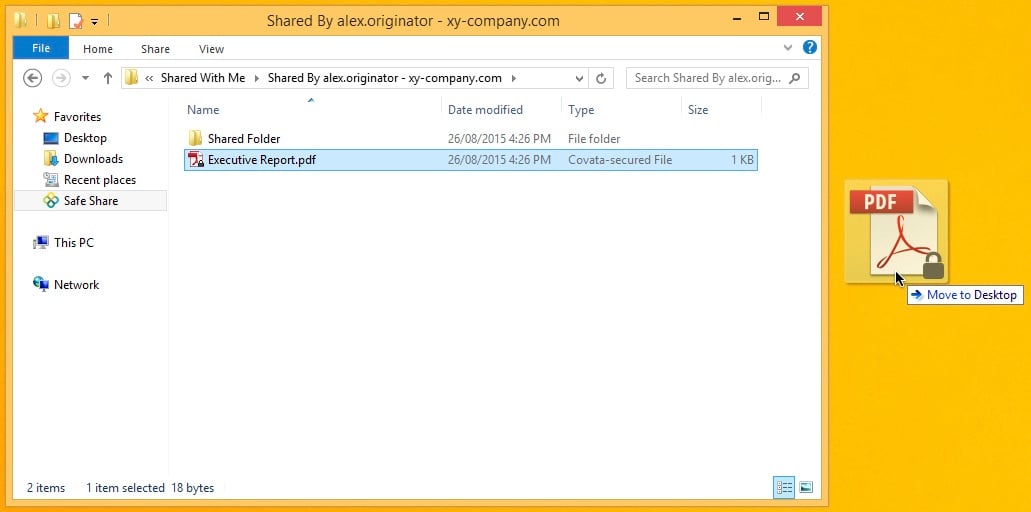This screenshot has height=512, width=1031.
Task: Expand the arrow after Shared With Me
Action: point(256,78)
